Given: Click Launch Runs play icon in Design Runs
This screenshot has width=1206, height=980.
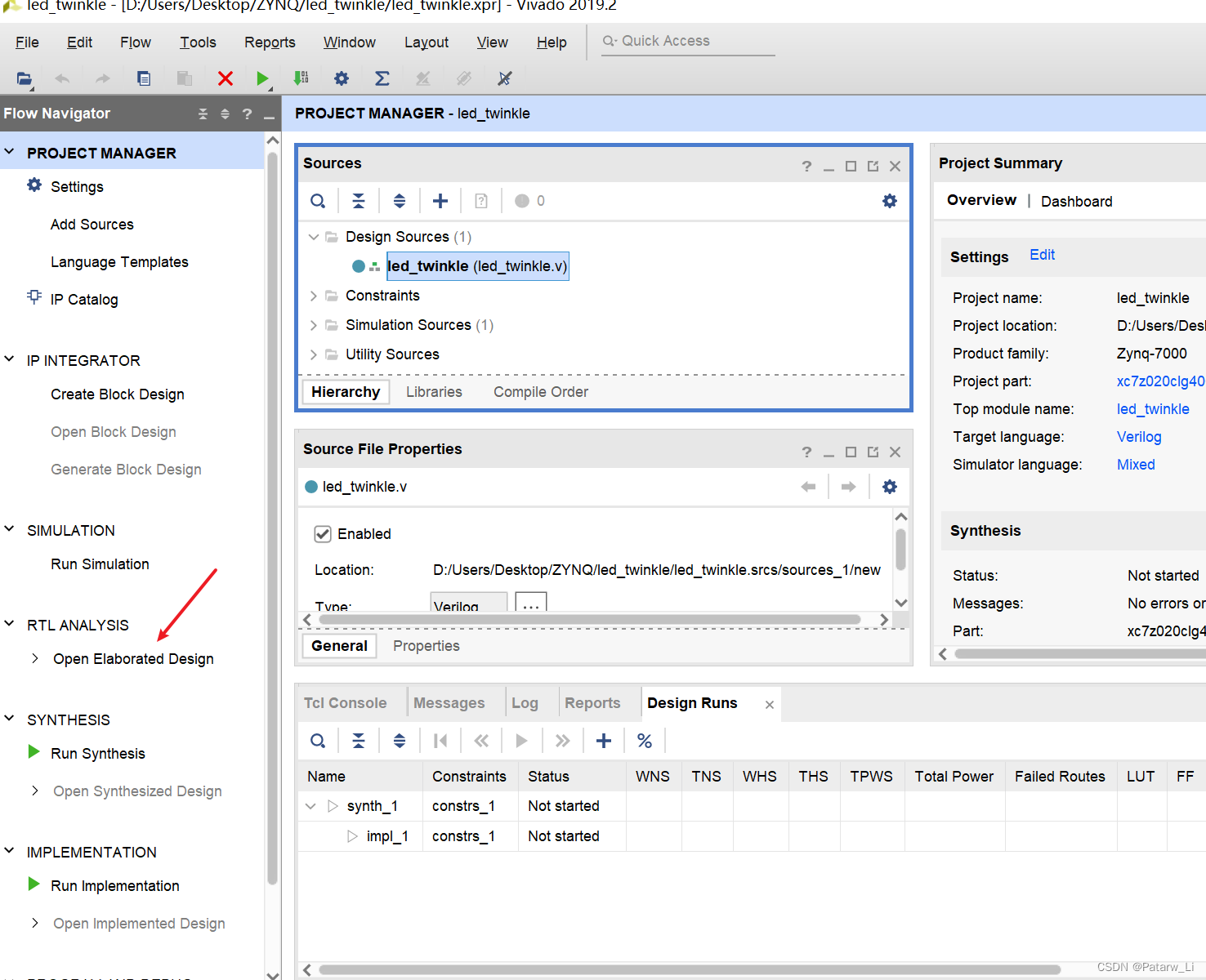Looking at the screenshot, I should (x=521, y=741).
